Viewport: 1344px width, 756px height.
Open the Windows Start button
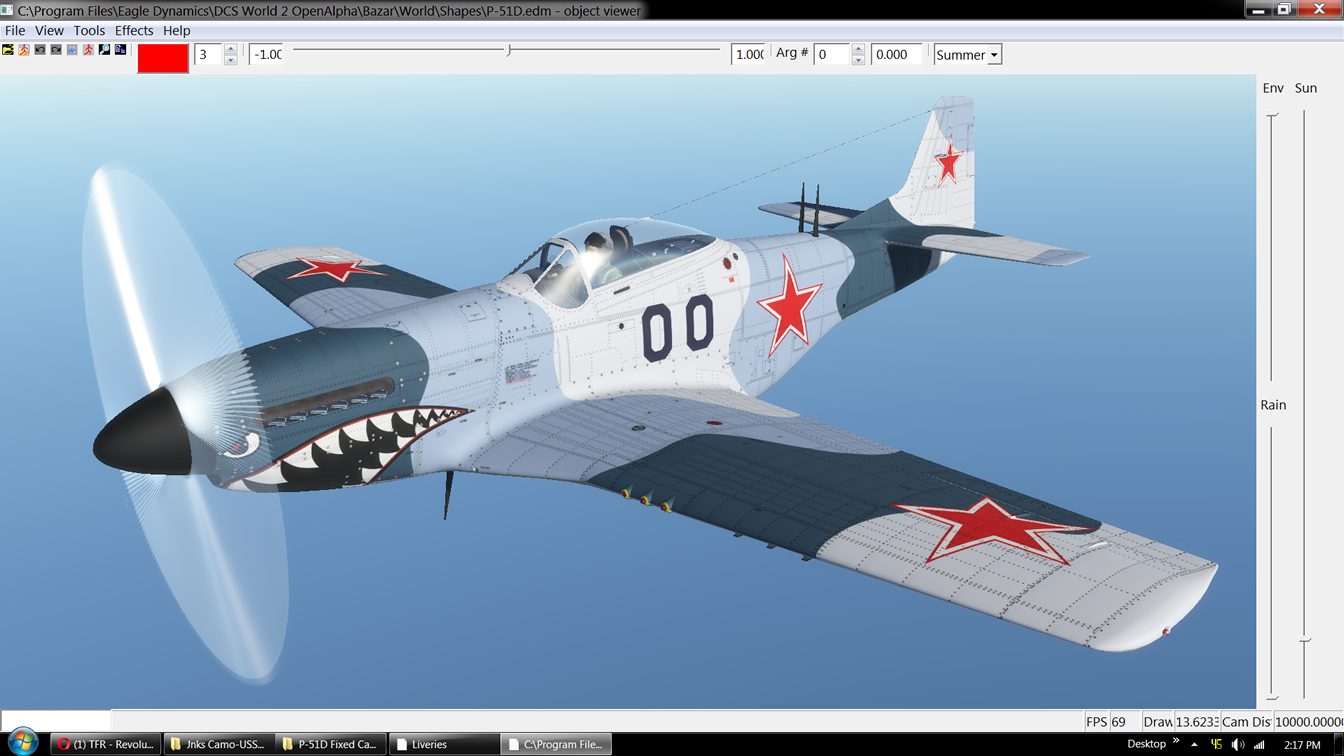pyautogui.click(x=22, y=742)
